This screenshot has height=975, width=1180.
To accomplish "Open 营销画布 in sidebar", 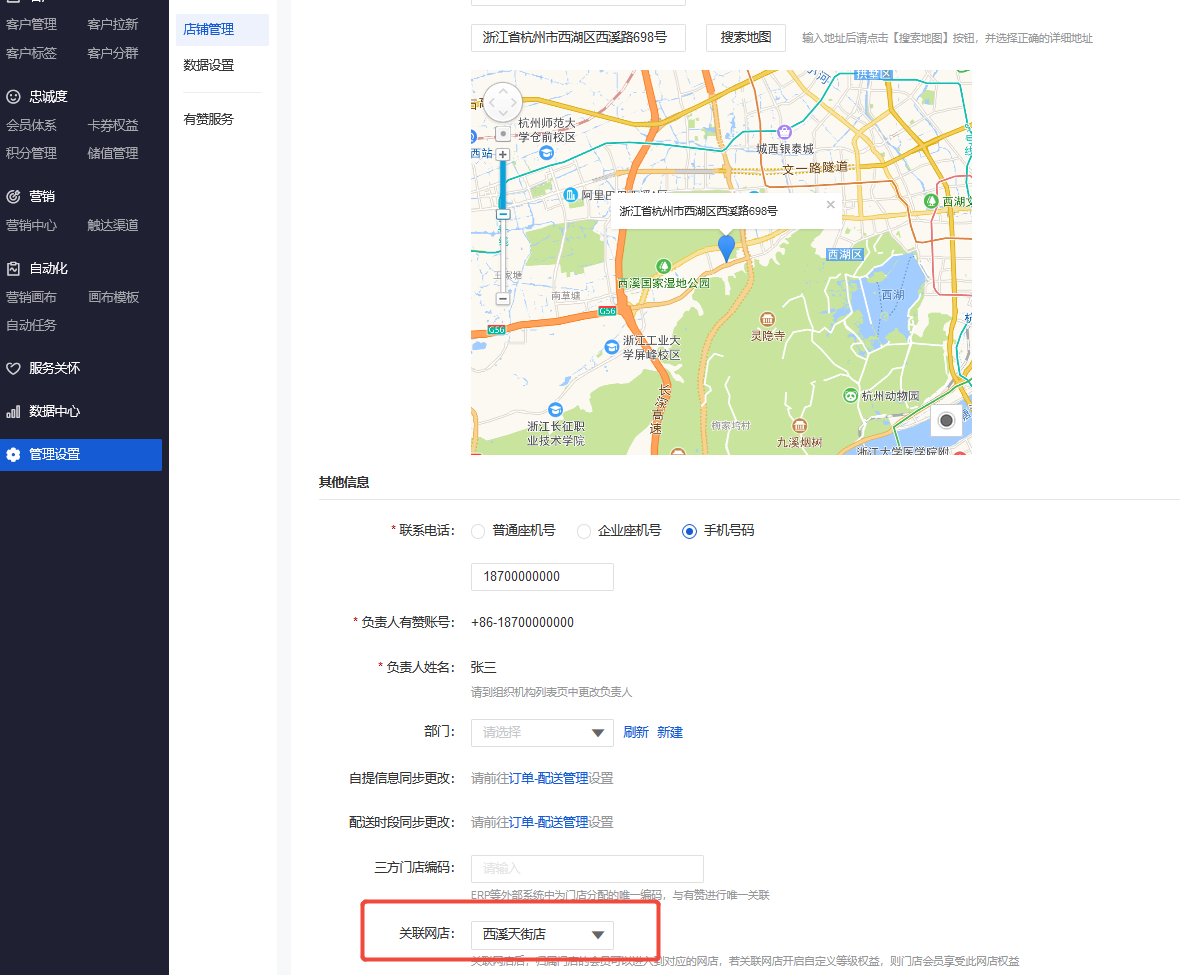I will pos(32,297).
